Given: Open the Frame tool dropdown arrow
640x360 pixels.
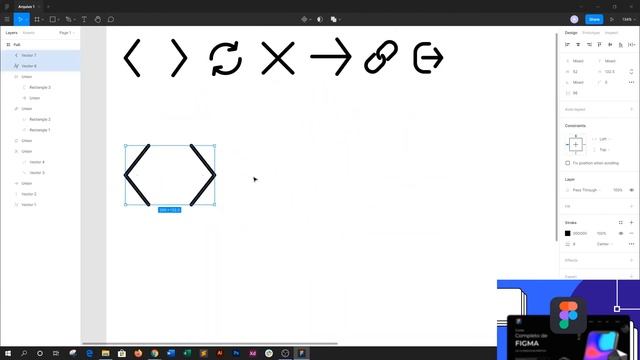Looking at the screenshot, I should (42, 20).
